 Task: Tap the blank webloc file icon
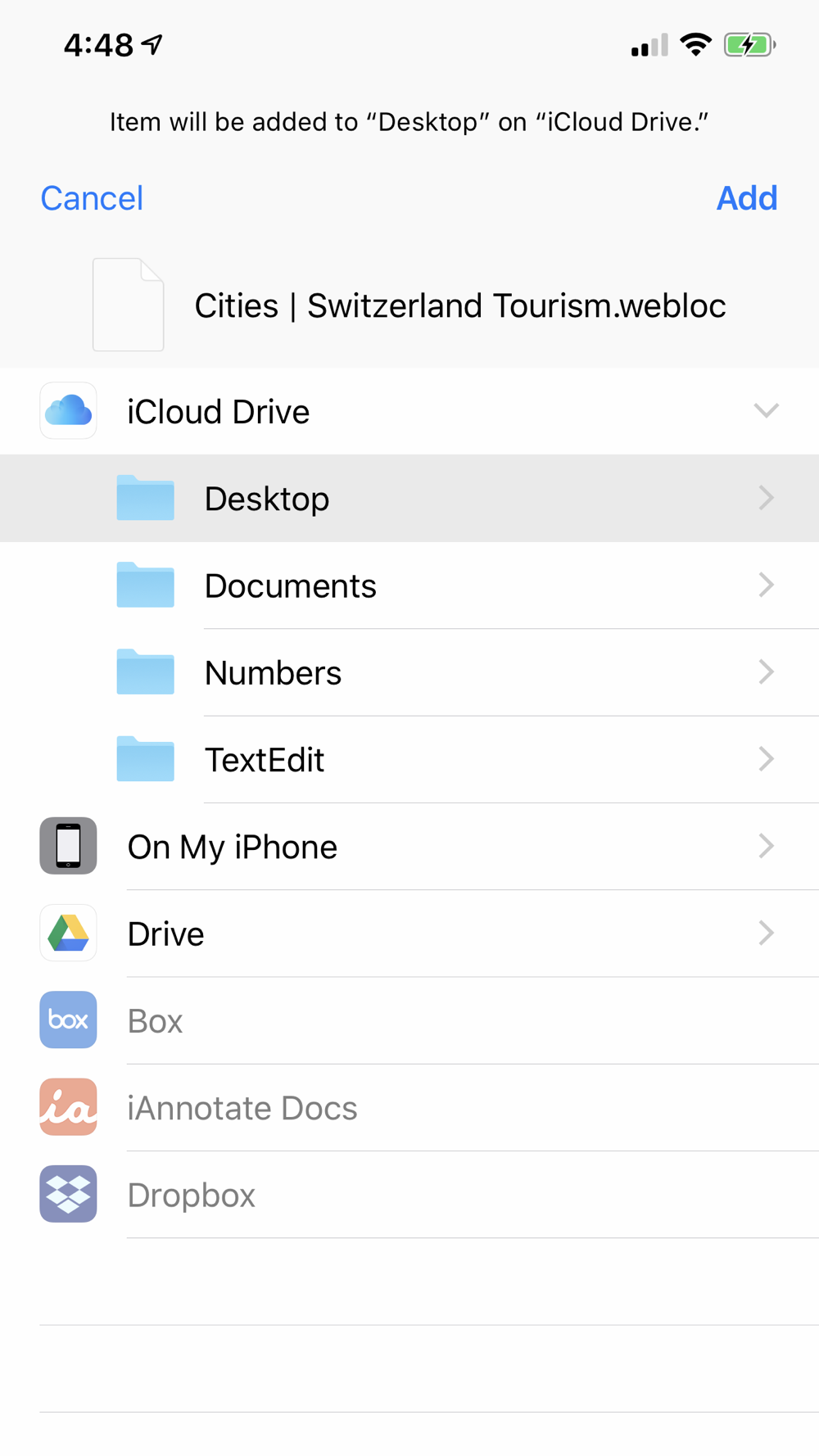[128, 305]
